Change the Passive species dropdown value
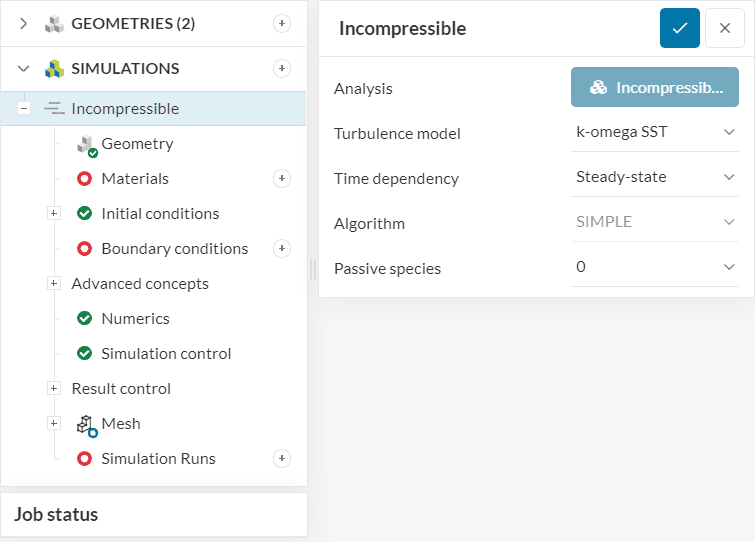 coord(655,267)
